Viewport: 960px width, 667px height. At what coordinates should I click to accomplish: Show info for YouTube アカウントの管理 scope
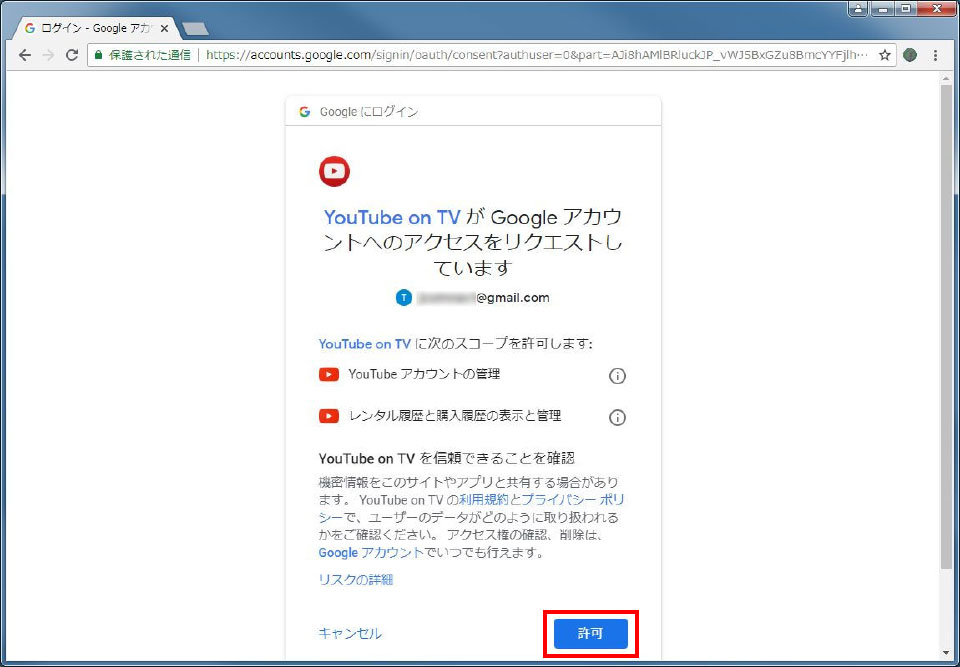tap(617, 375)
